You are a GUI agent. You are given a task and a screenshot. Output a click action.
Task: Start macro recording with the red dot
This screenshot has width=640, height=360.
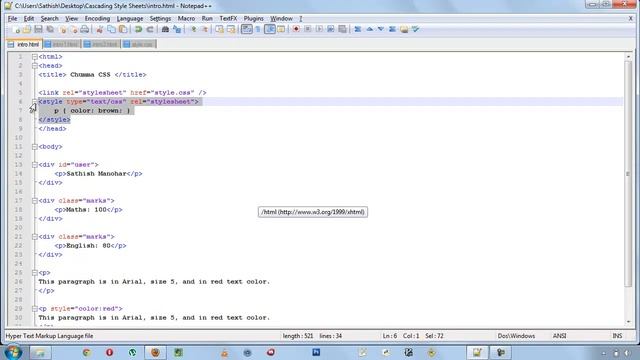tap(296, 29)
